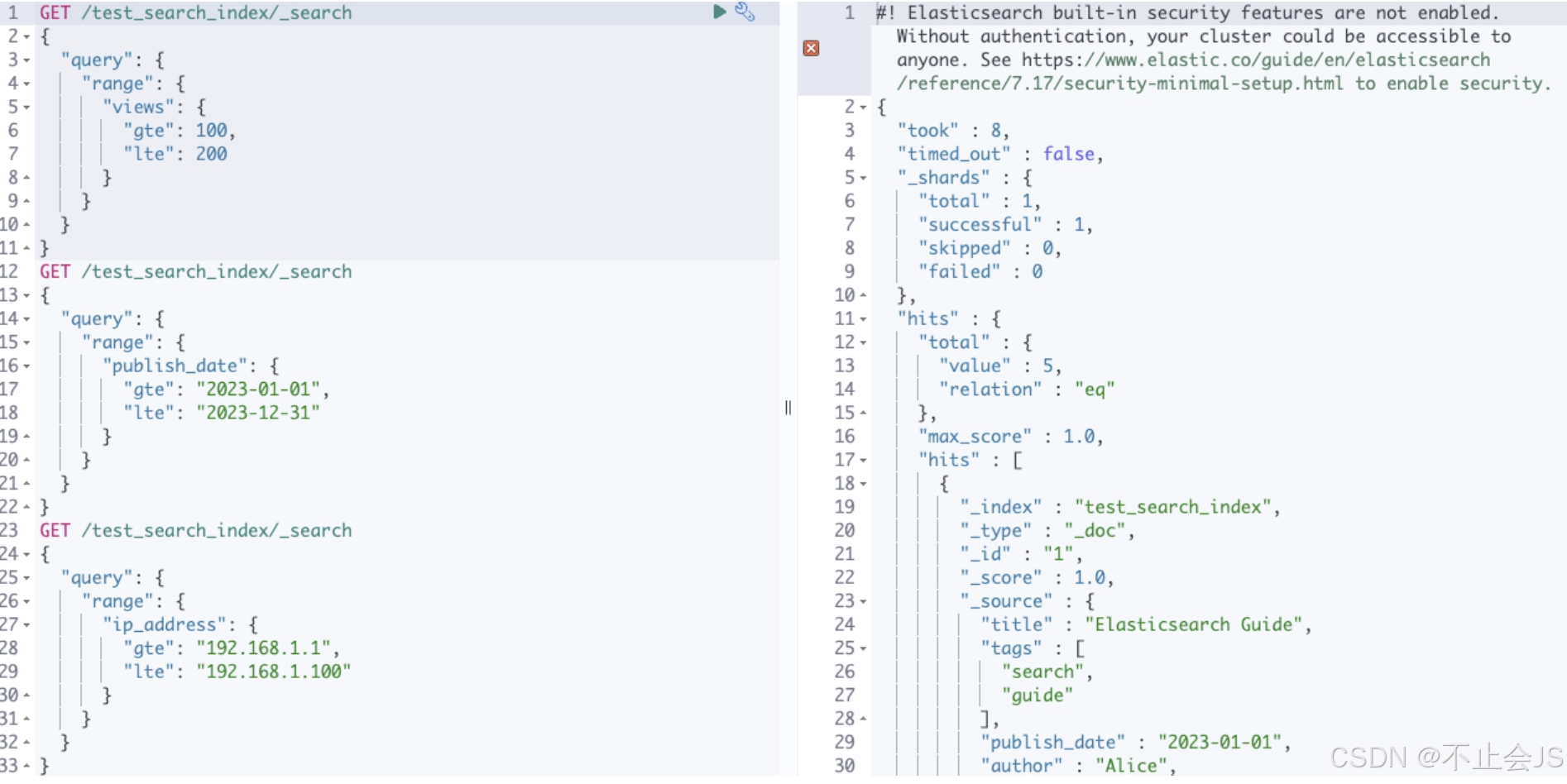Fold the "tags" array at response line 25
Image resolution: width=1567 pixels, height=784 pixels.
point(864,648)
